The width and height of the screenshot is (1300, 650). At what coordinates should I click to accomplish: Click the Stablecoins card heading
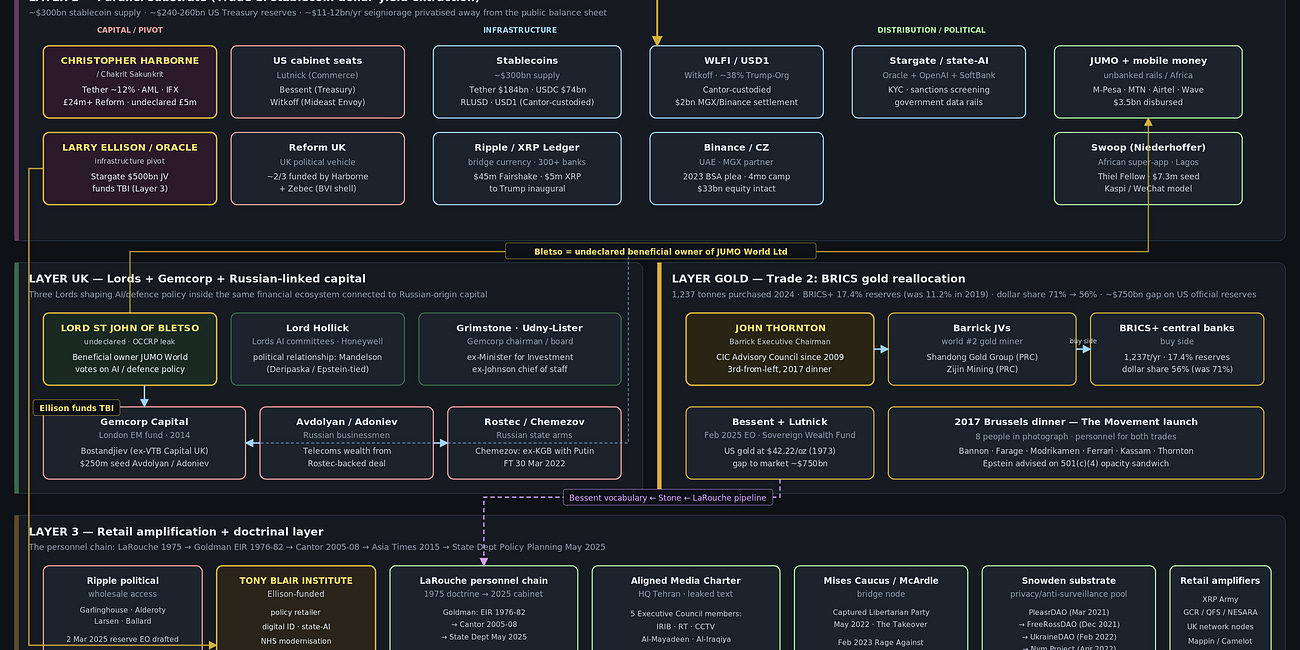pyautogui.click(x=527, y=61)
